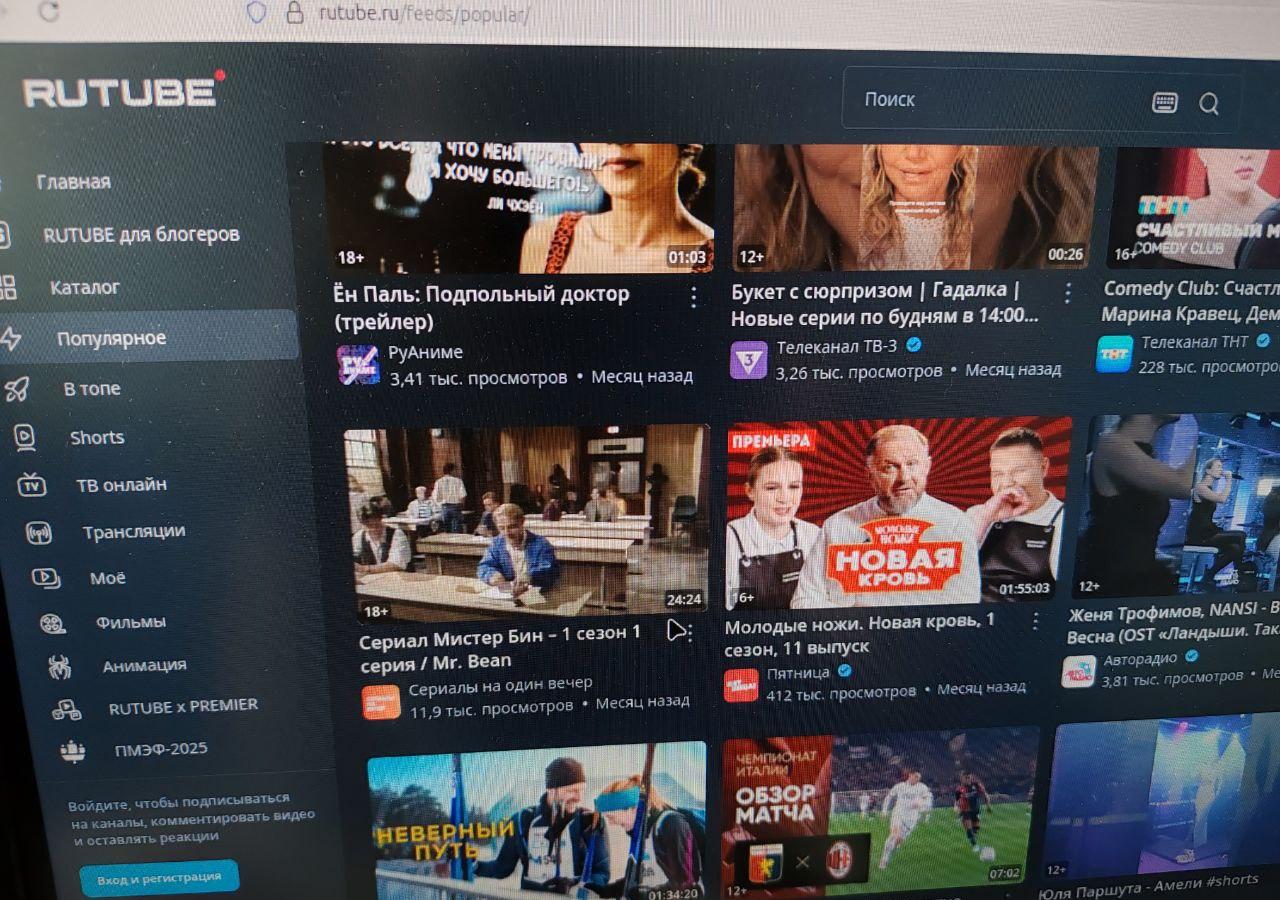The width and height of the screenshot is (1280, 900).
Task: Click Авторадио channel avatar
Action: pos(1078,672)
